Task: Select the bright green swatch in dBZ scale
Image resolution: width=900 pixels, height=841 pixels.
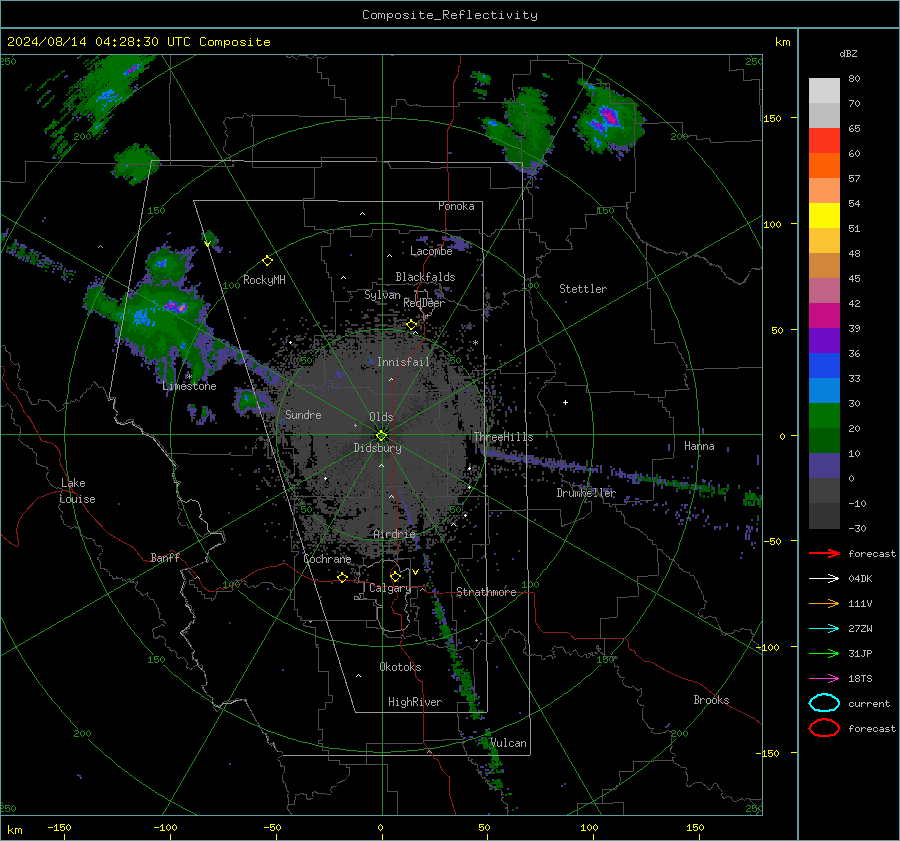Action: tap(824, 416)
